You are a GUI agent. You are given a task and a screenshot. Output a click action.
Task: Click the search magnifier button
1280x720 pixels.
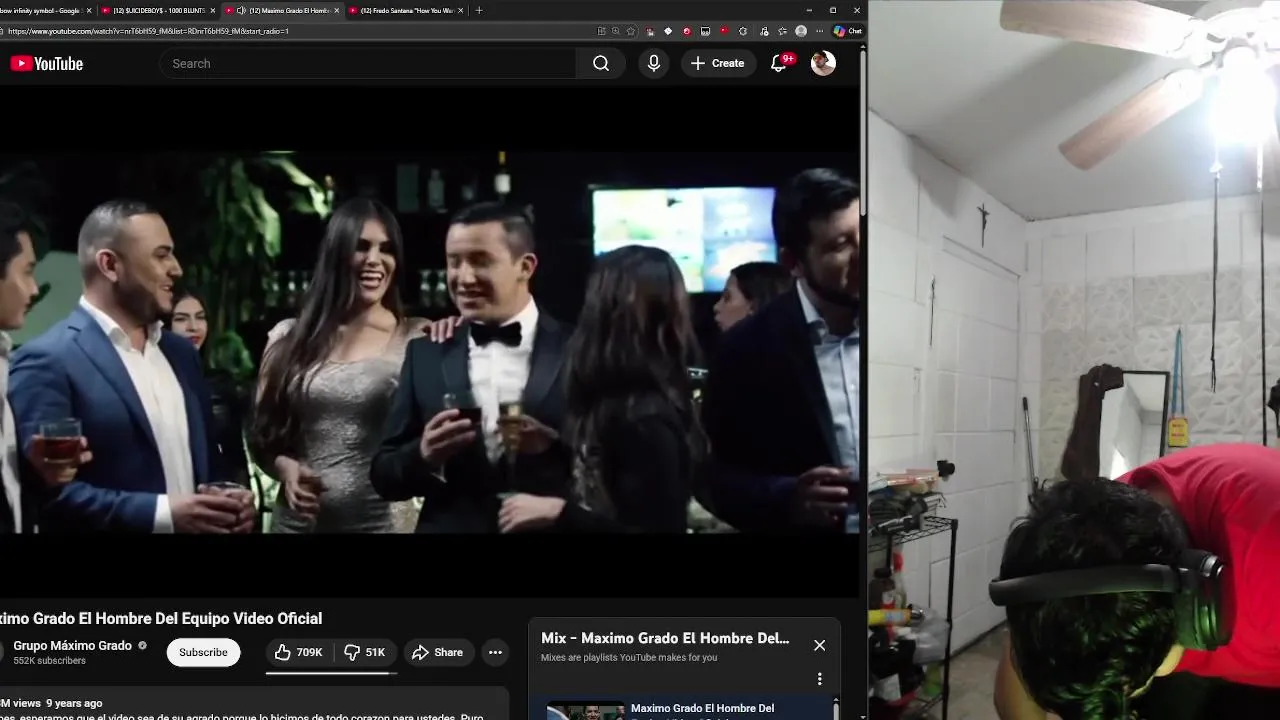point(600,63)
